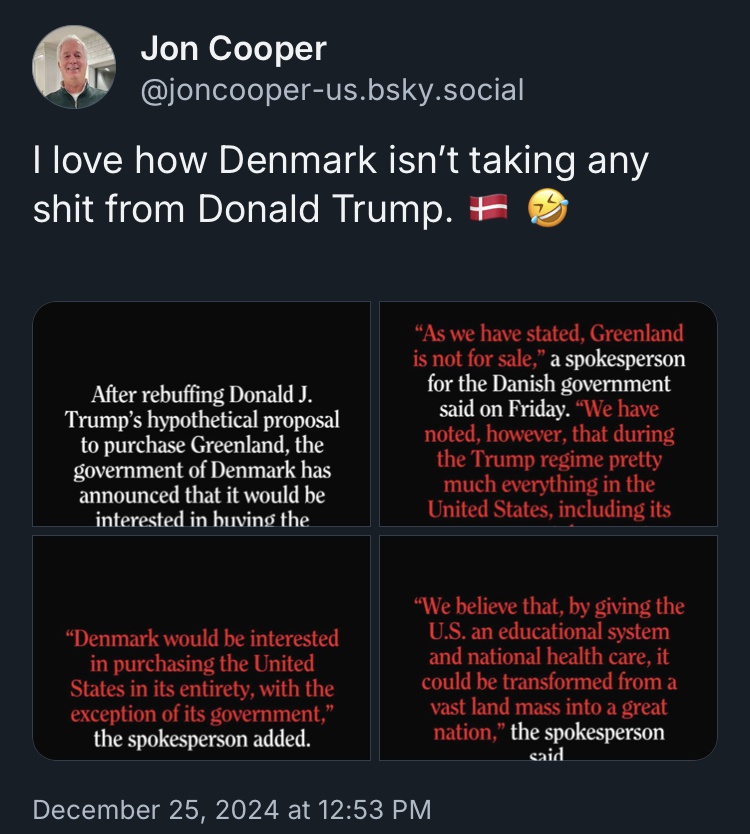This screenshot has height=834, width=750.
Task: Open image starting "We believe that, by giving"
Action: [x=548, y=647]
